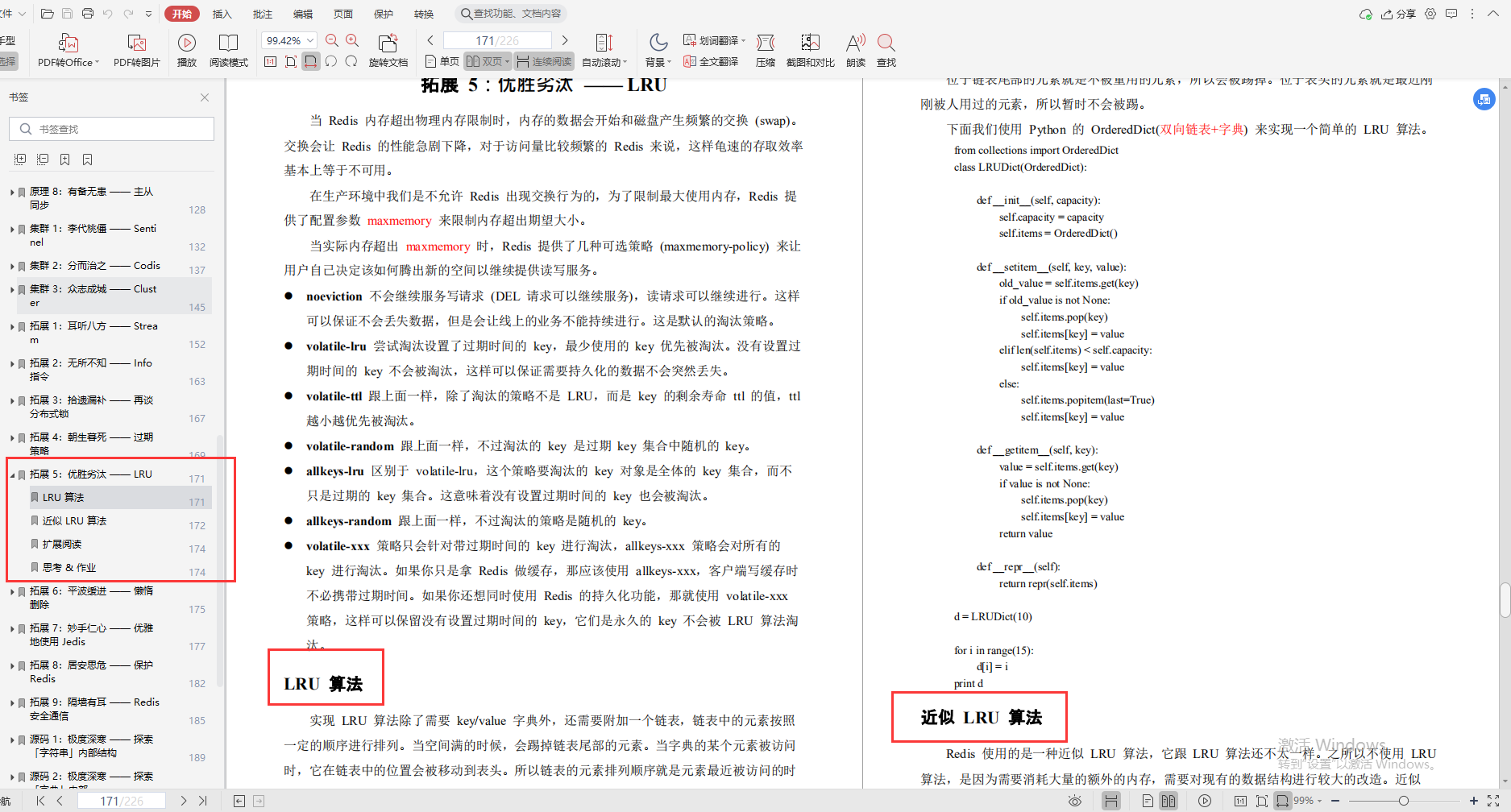
Task: Go to next page arrow in ribbon
Action: point(565,40)
